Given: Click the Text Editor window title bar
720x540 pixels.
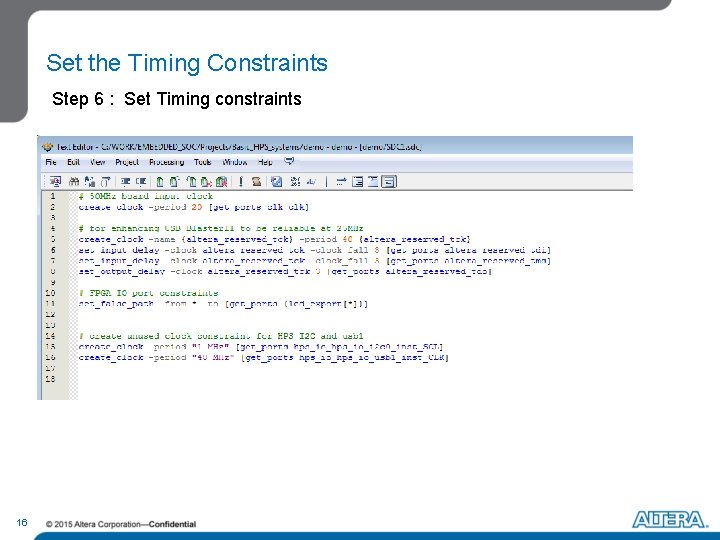Looking at the screenshot, I should (335, 147).
